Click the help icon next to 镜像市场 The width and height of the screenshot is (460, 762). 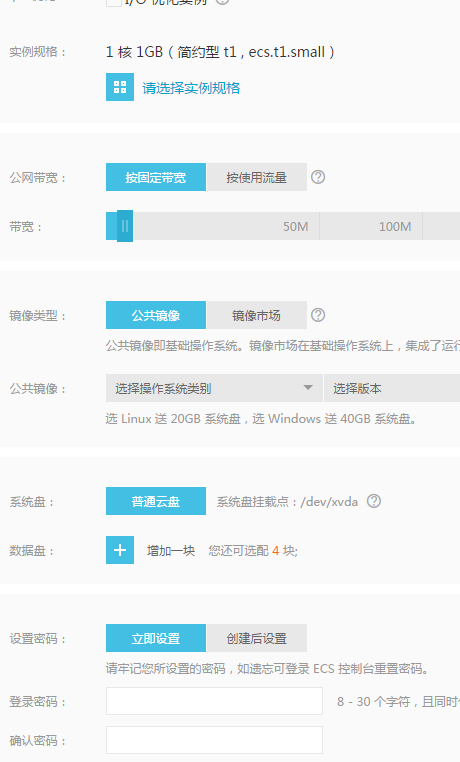click(318, 315)
